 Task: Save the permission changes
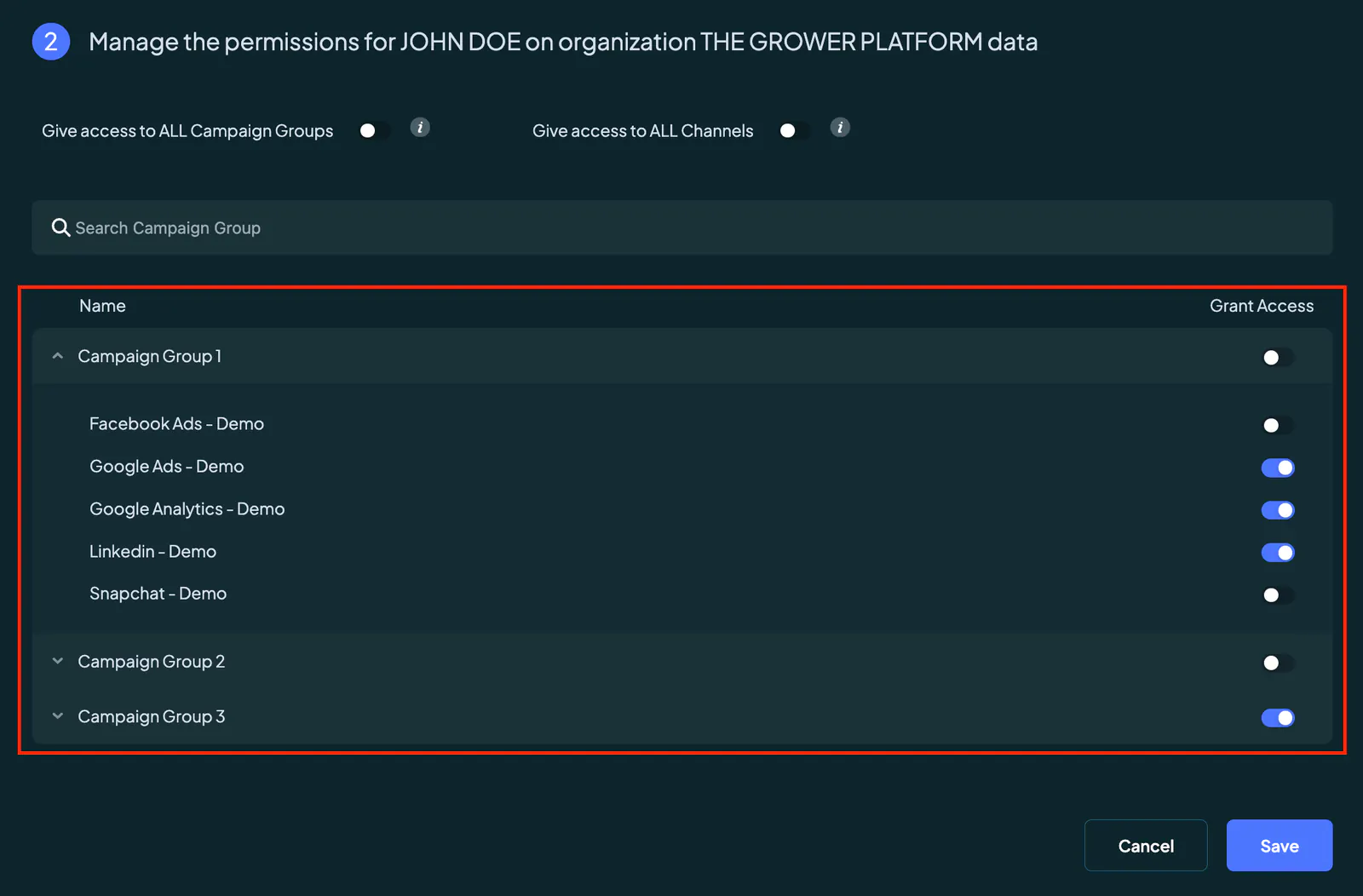coord(1280,845)
